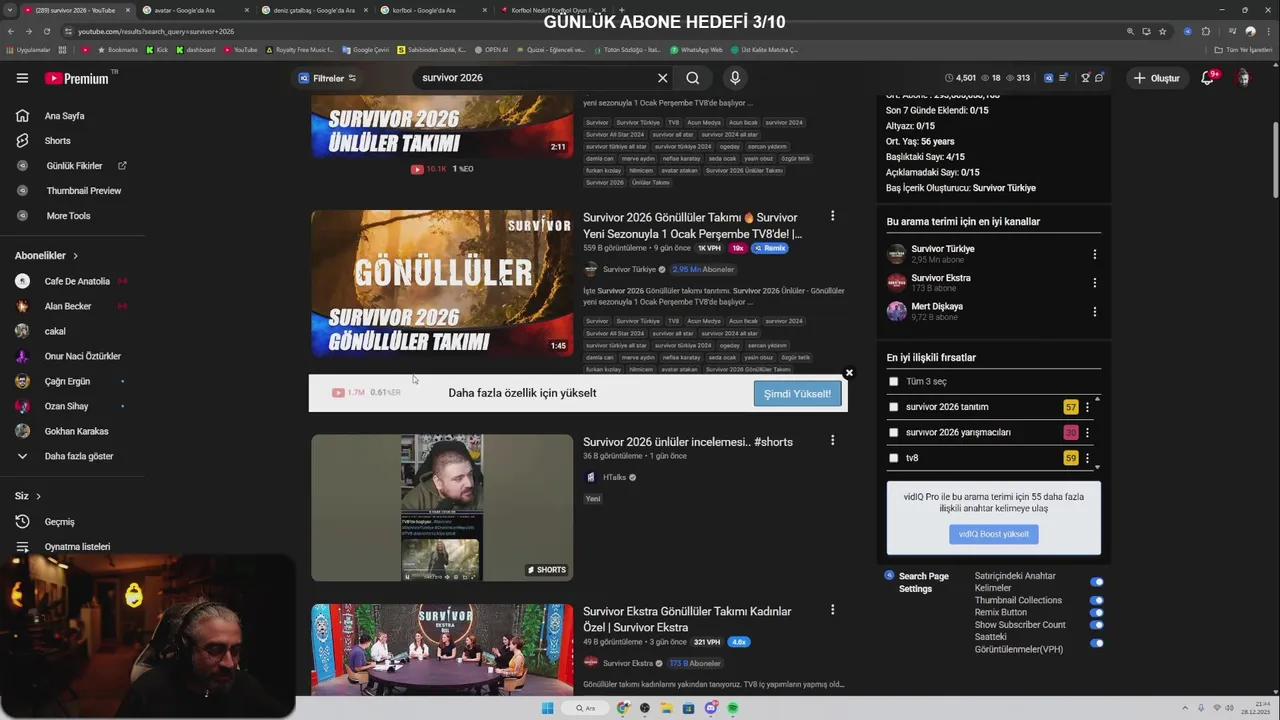This screenshot has width=1280, height=720.
Task: Check the survivor 2026 tanıtım checkbox
Action: [894, 407]
